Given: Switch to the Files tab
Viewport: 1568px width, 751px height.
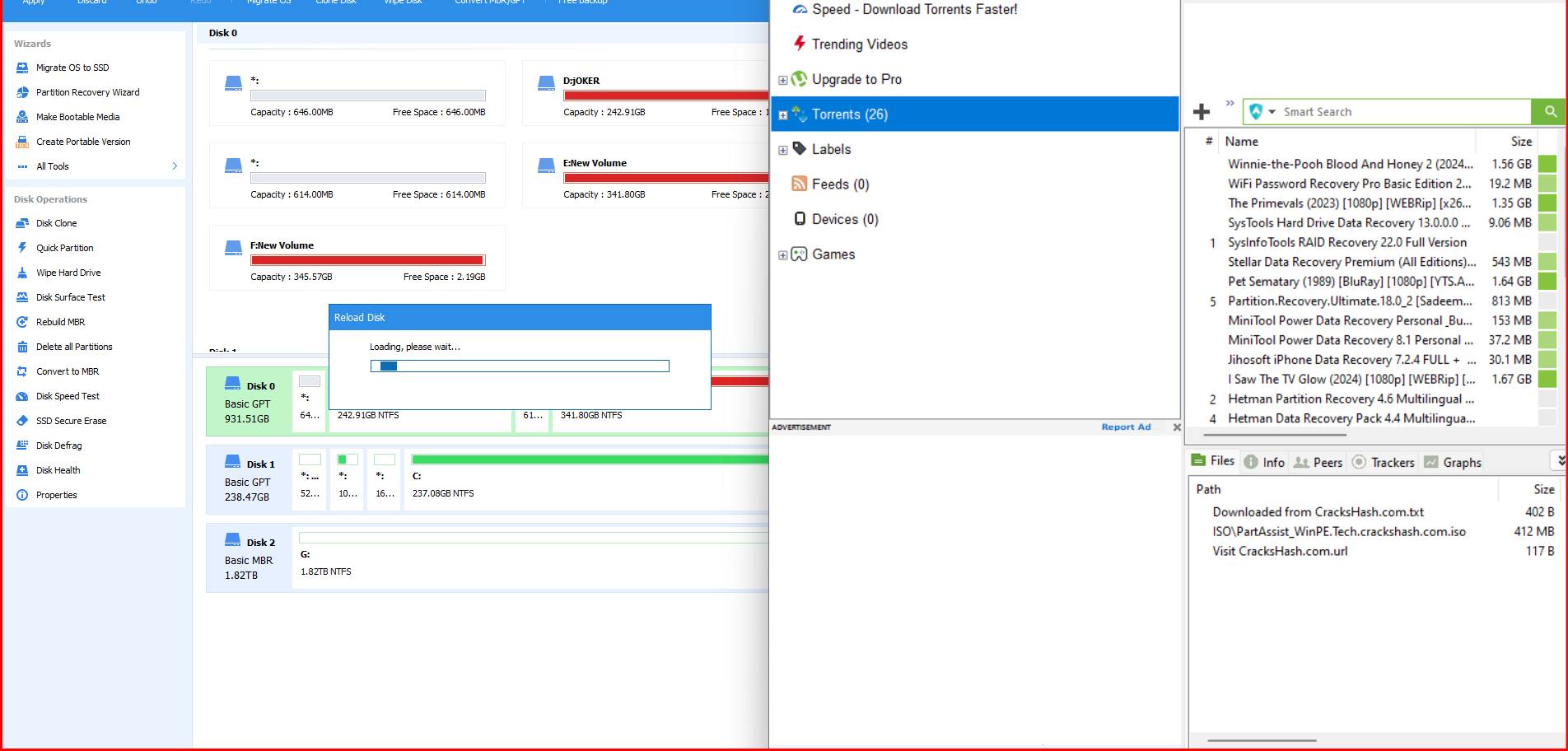Looking at the screenshot, I should click(x=1213, y=461).
